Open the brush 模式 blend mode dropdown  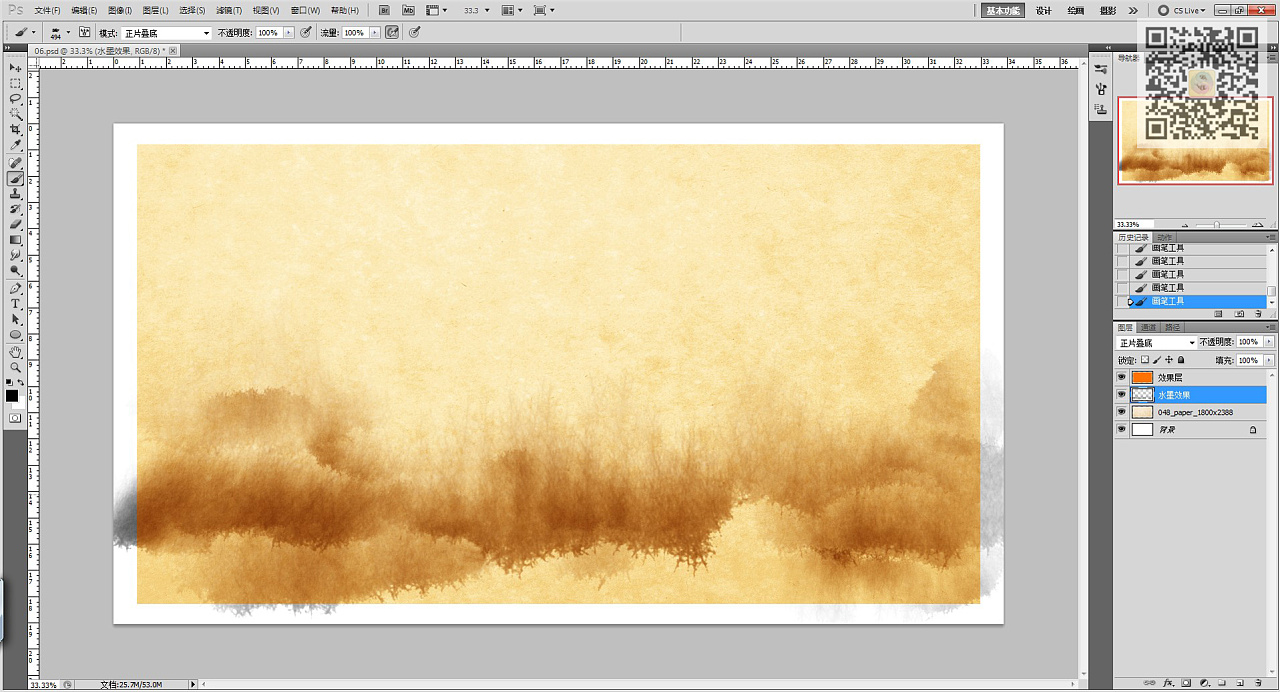pyautogui.click(x=166, y=33)
